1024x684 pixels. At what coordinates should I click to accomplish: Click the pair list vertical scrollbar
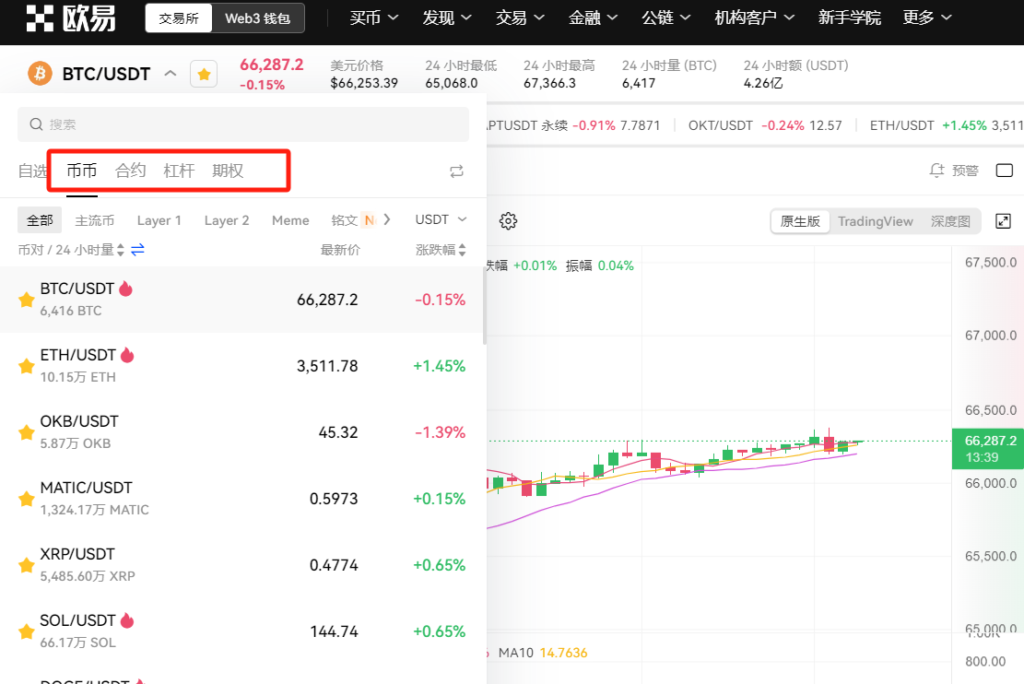tap(485, 306)
